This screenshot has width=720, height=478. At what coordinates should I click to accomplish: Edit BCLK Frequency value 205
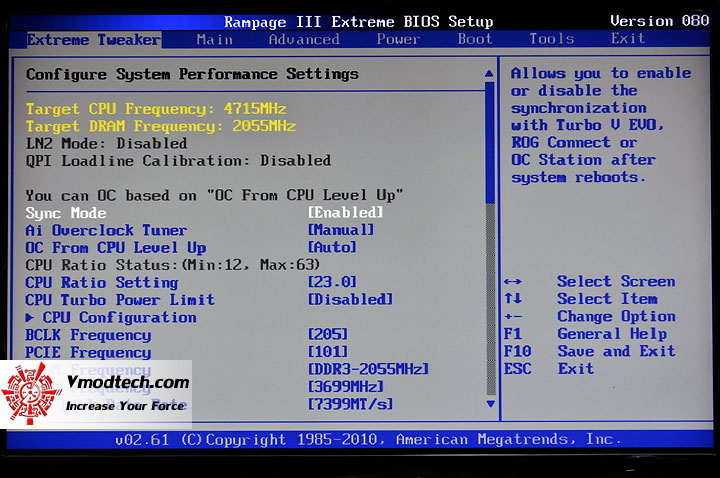click(x=327, y=334)
